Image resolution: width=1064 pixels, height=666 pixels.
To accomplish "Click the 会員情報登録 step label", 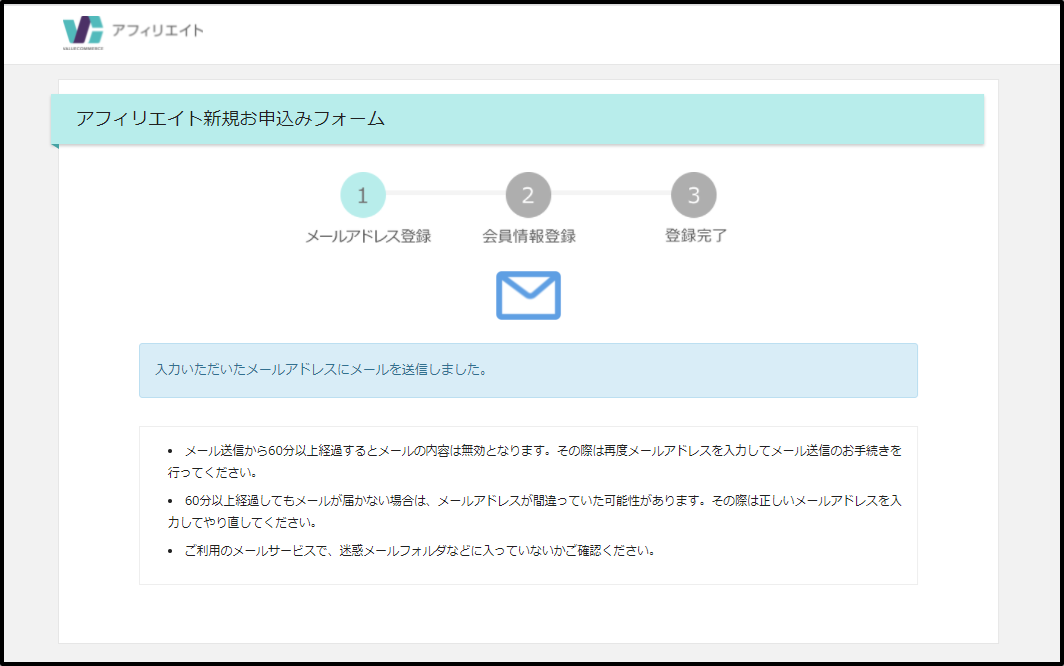I will click(528, 237).
